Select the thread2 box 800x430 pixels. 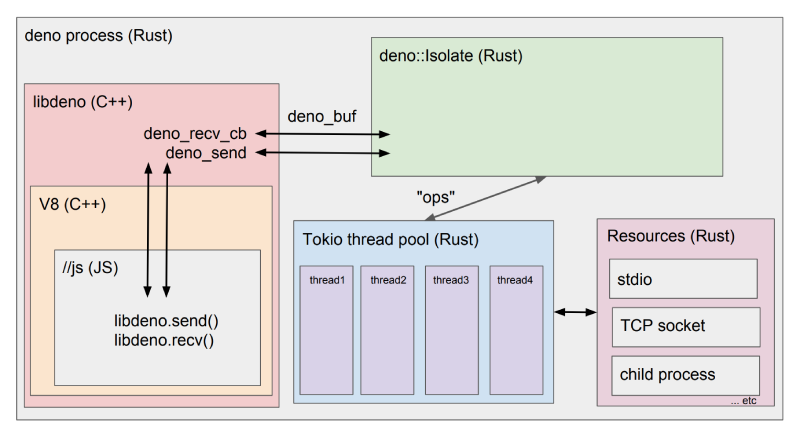387,330
